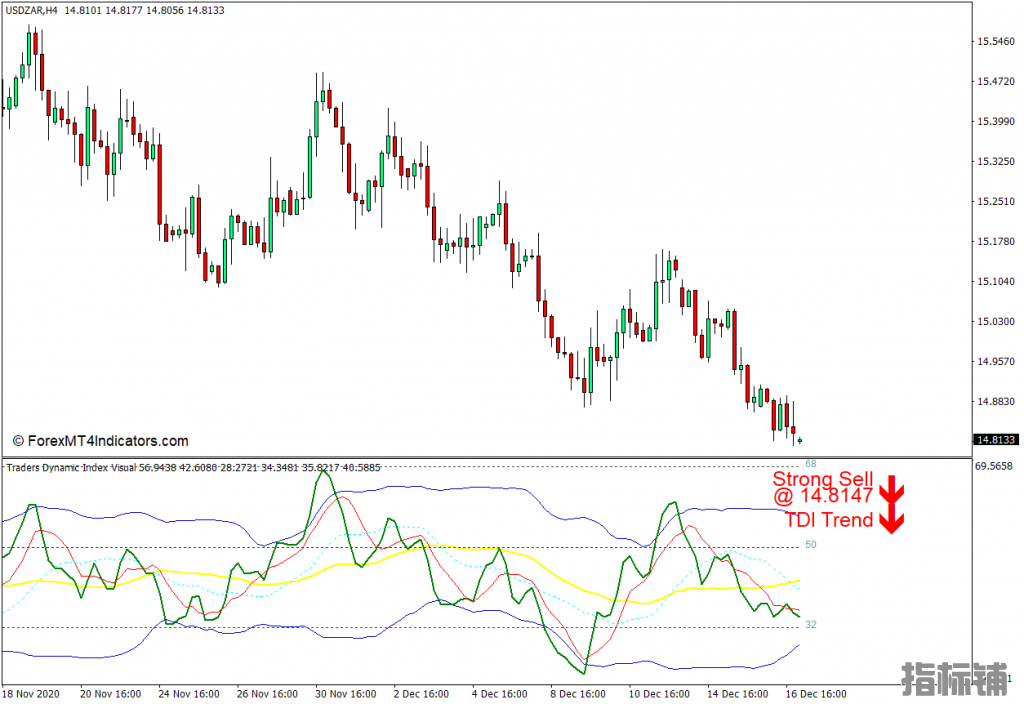Click the Strong Sell signal text
The height and width of the screenshot is (704, 1024).
click(x=822, y=480)
